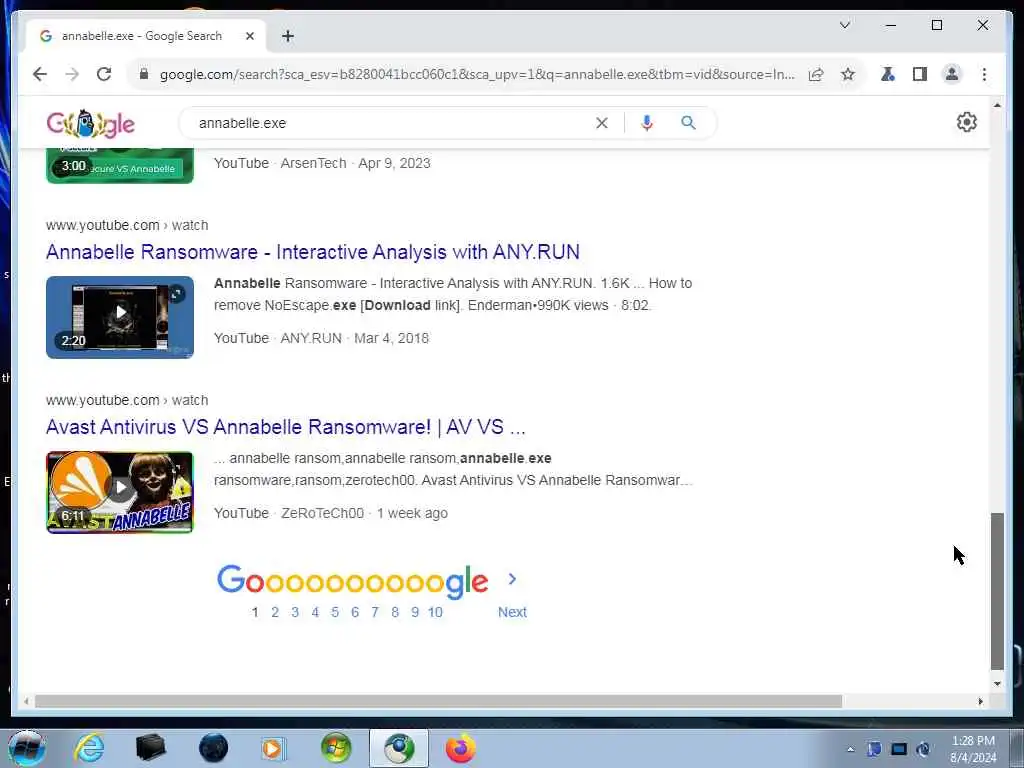Show hidden system tray icons
1024x768 pixels.
[850, 749]
